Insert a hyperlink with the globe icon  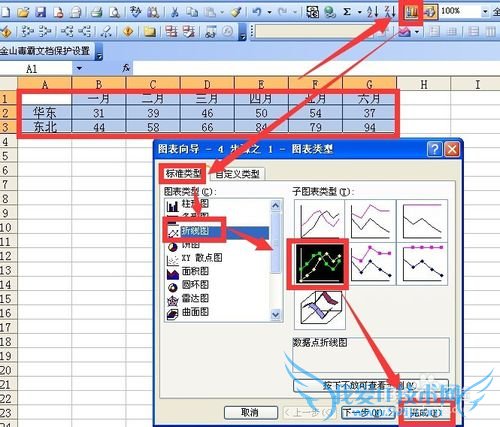tap(330, 12)
